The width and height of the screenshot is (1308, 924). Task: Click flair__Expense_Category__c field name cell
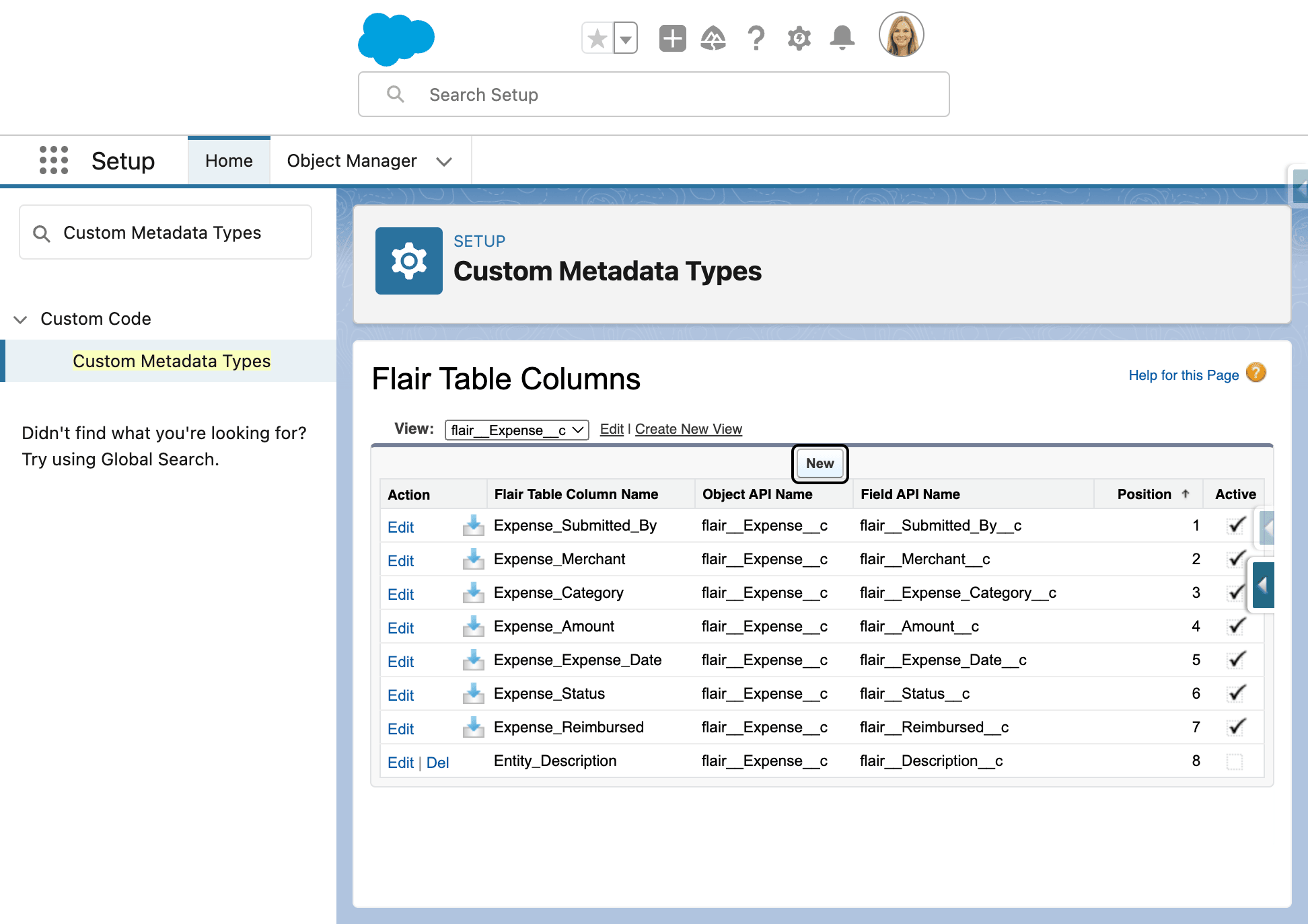pos(958,592)
